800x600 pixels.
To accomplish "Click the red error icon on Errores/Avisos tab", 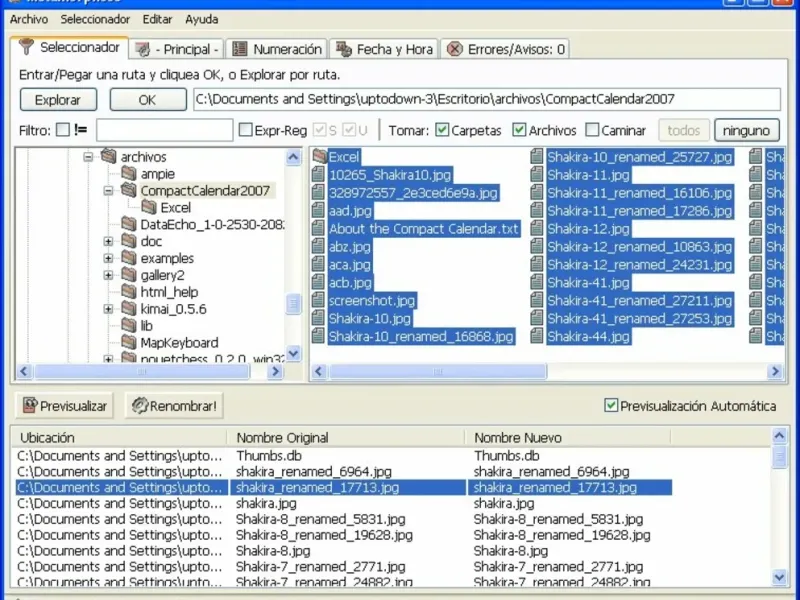I will (455, 49).
